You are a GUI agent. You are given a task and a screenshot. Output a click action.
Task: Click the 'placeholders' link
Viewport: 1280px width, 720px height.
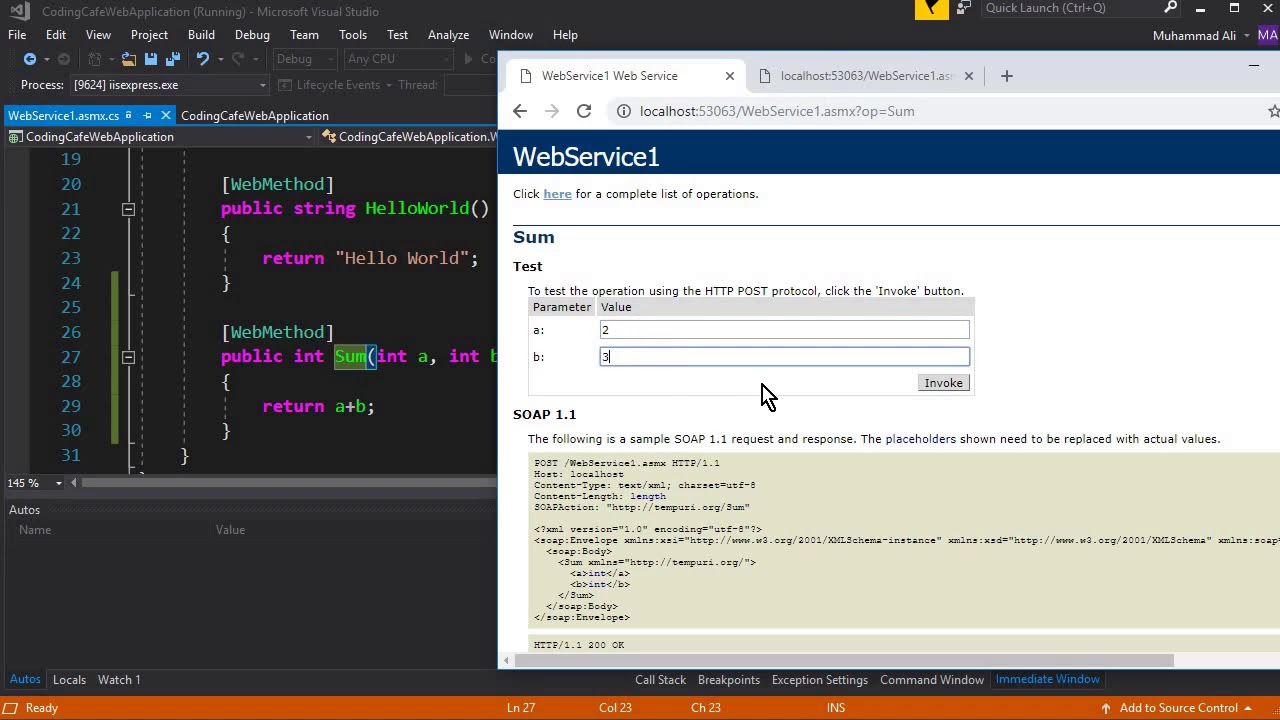tap(920, 439)
